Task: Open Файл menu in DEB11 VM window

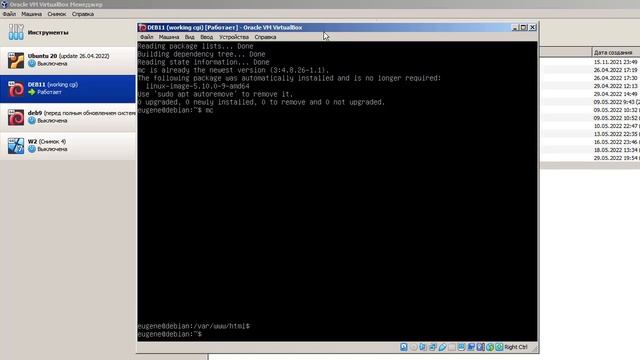Action: (147, 37)
